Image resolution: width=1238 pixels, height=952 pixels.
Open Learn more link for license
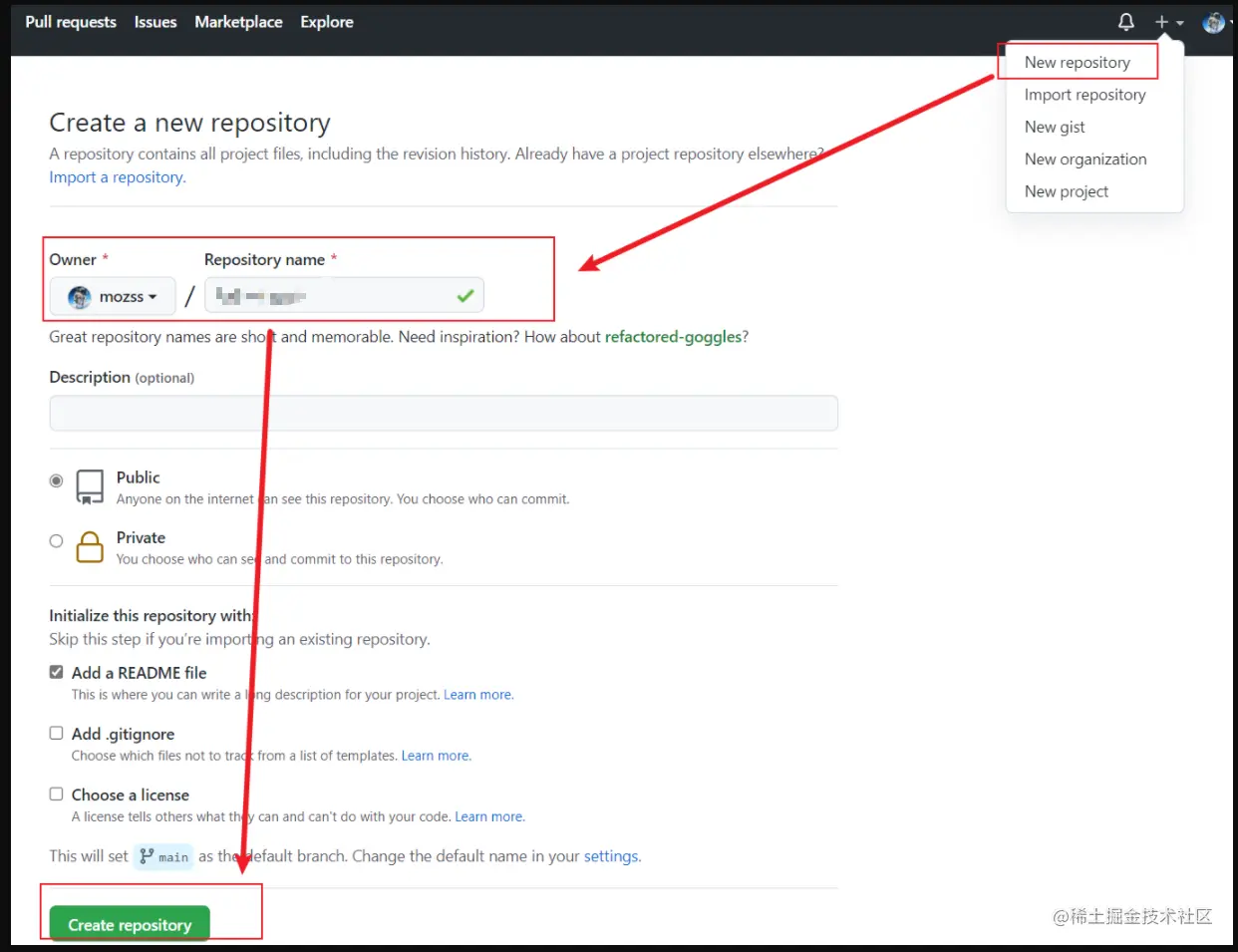[x=489, y=816]
